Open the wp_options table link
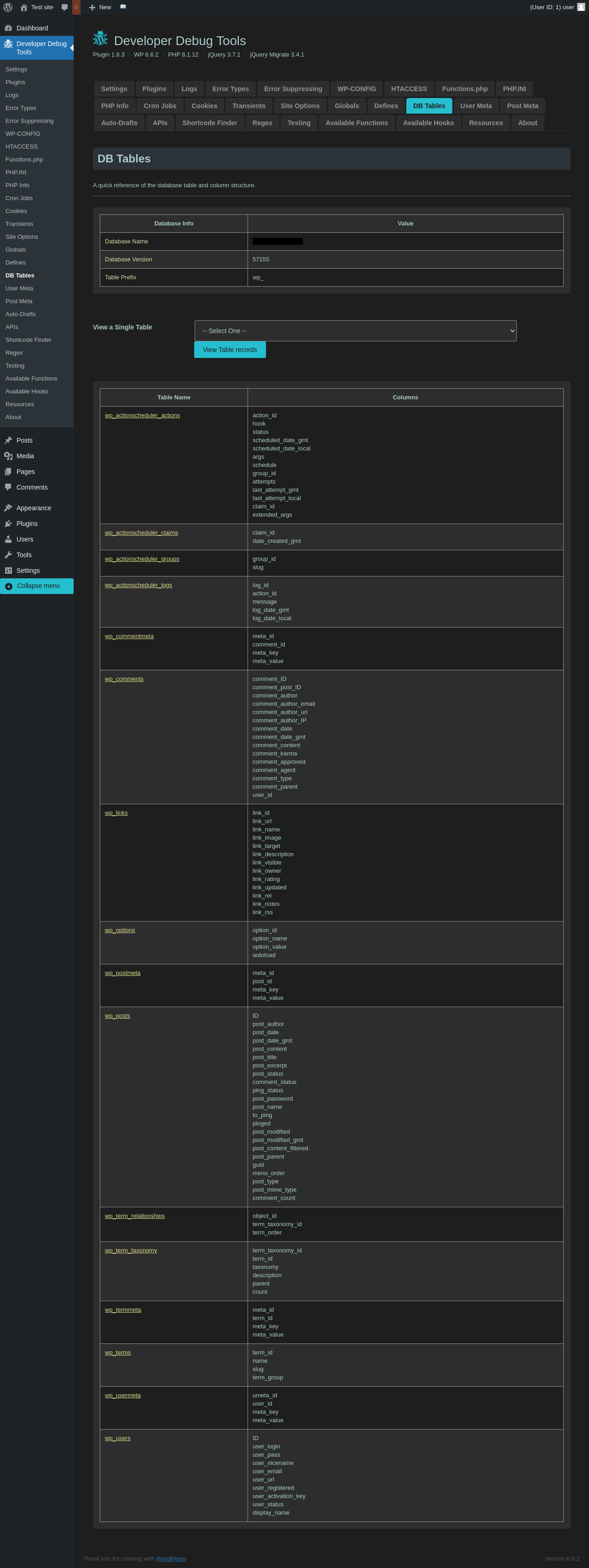 pos(120,930)
